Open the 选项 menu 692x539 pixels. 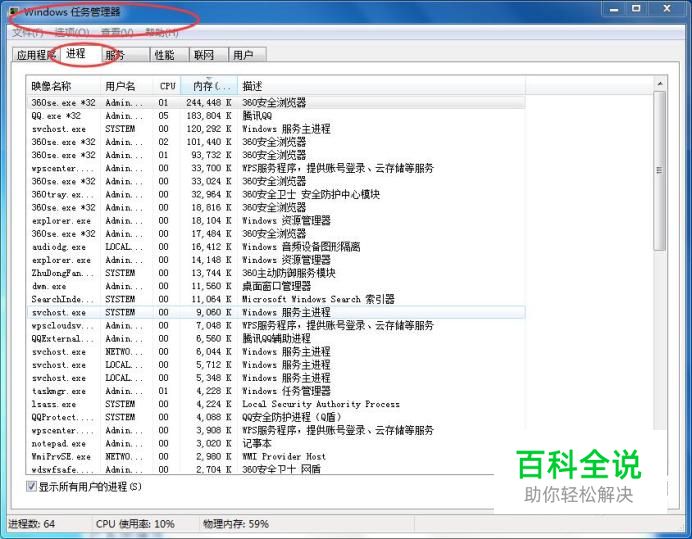pyautogui.click(x=72, y=32)
